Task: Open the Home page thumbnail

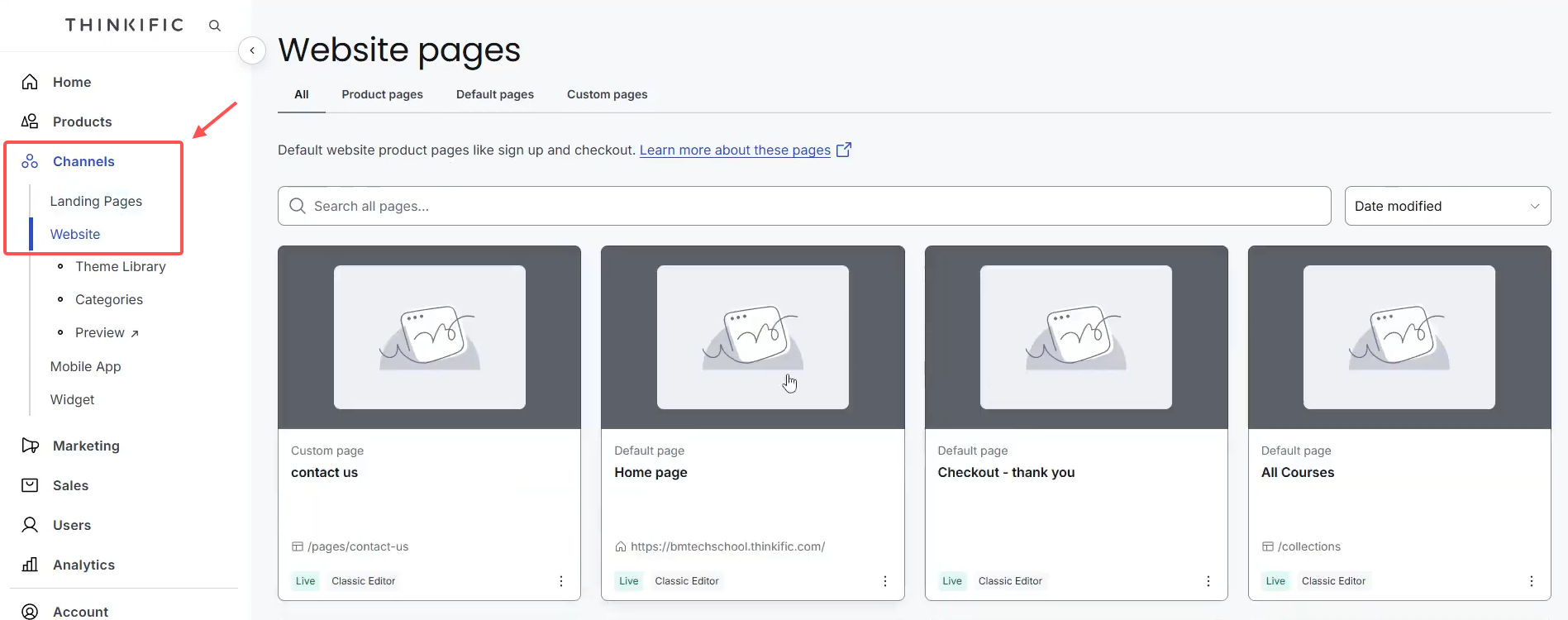Action: pyautogui.click(x=753, y=337)
